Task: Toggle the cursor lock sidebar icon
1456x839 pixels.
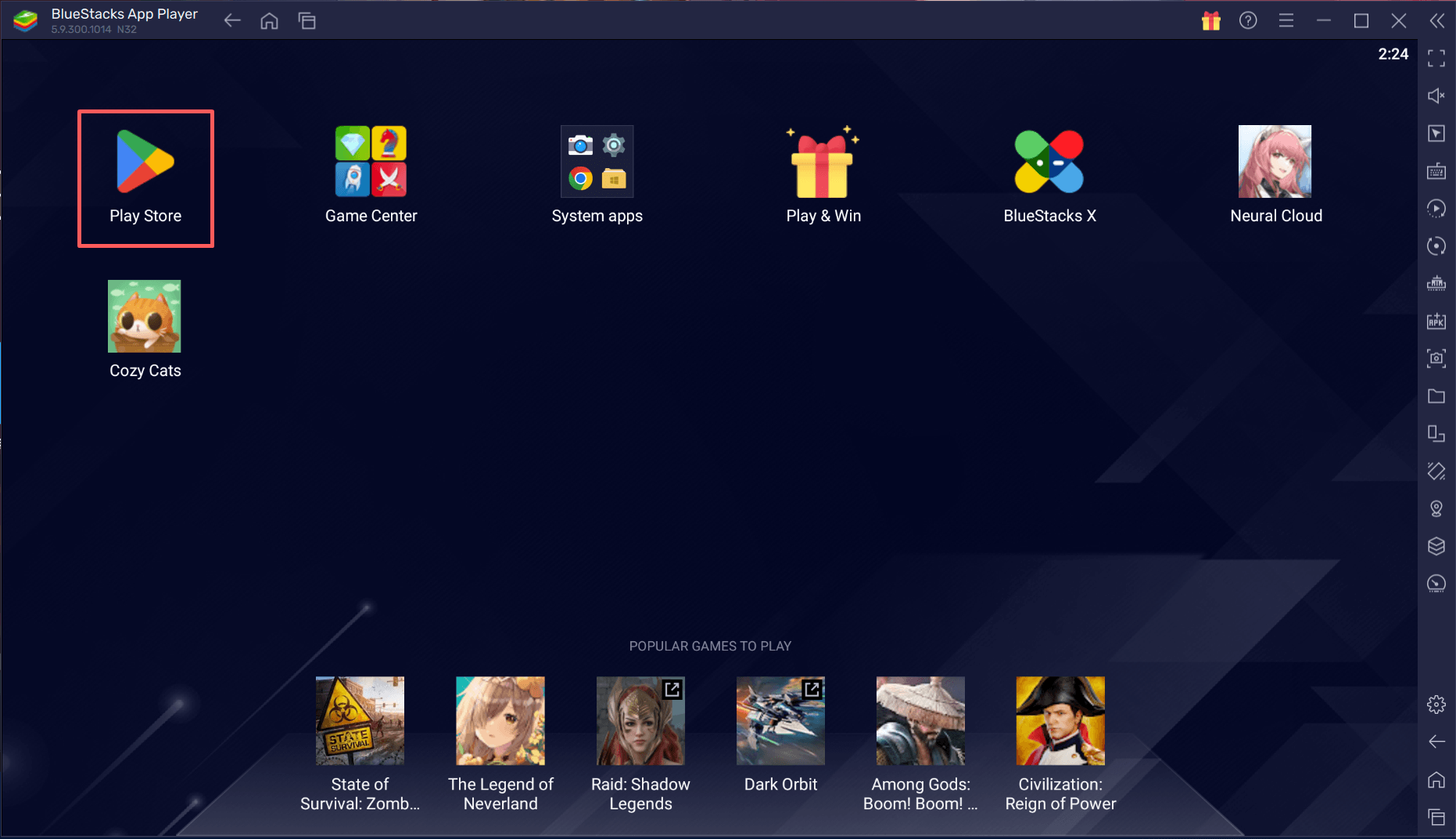Action: 1436,133
